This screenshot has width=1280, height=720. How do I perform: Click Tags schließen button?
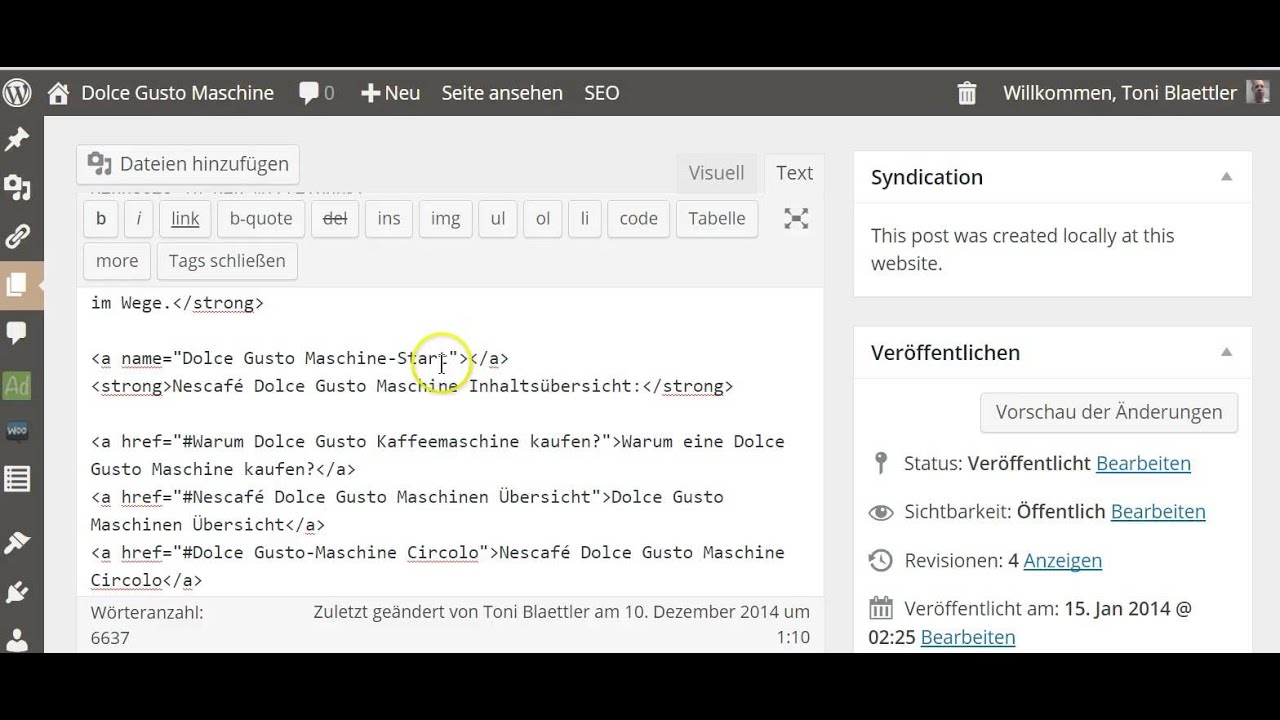227,261
